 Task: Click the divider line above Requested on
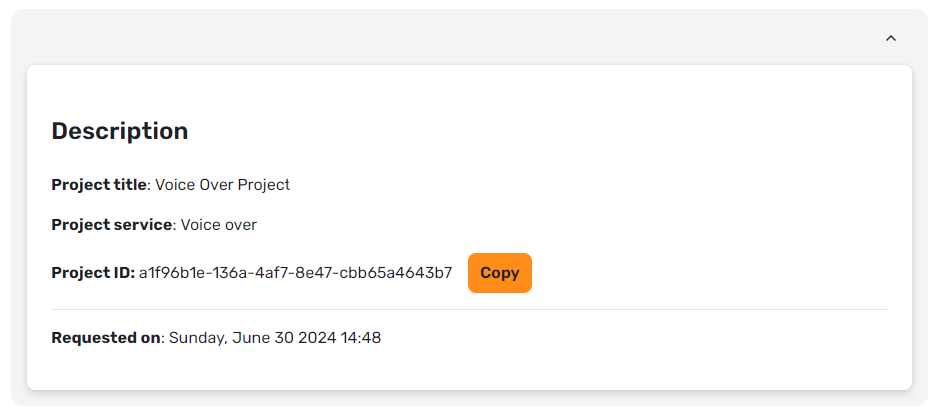point(469,310)
